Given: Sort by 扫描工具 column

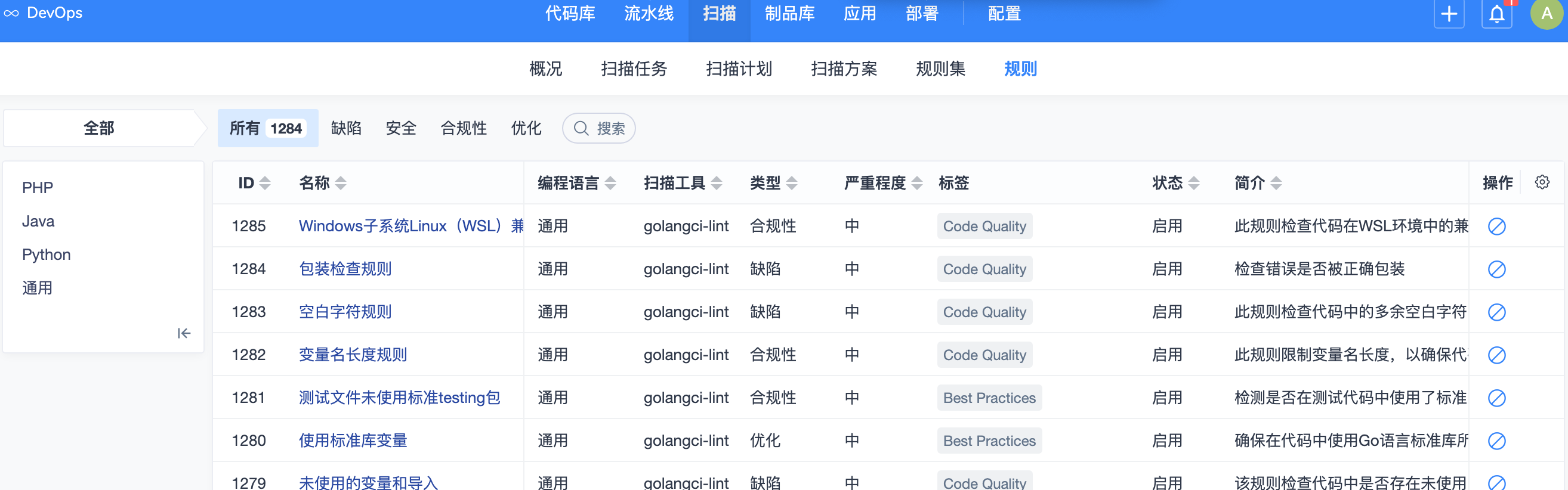Looking at the screenshot, I should pyautogui.click(x=717, y=183).
